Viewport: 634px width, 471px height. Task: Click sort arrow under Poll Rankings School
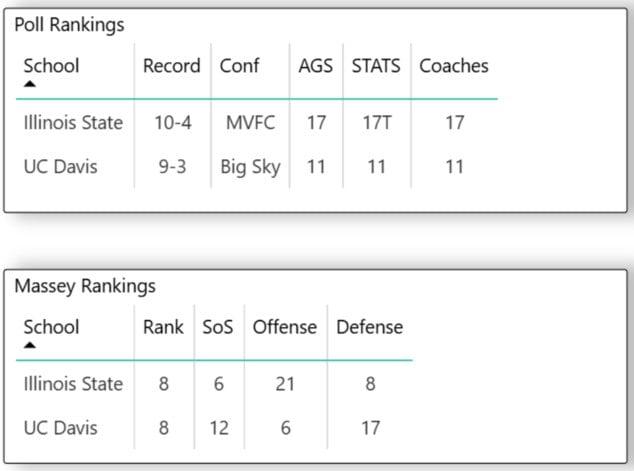pos(30,85)
